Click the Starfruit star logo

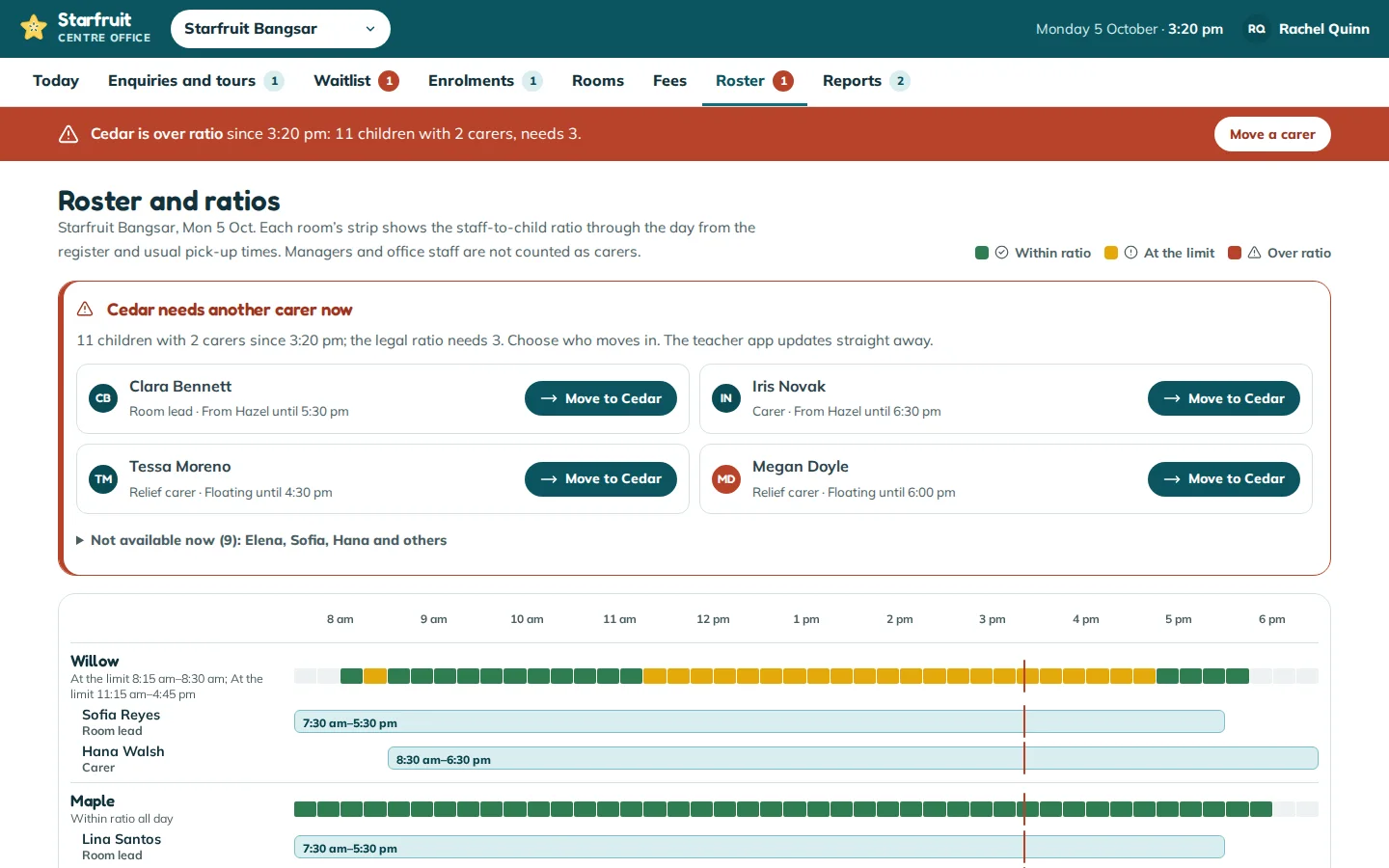click(x=34, y=28)
